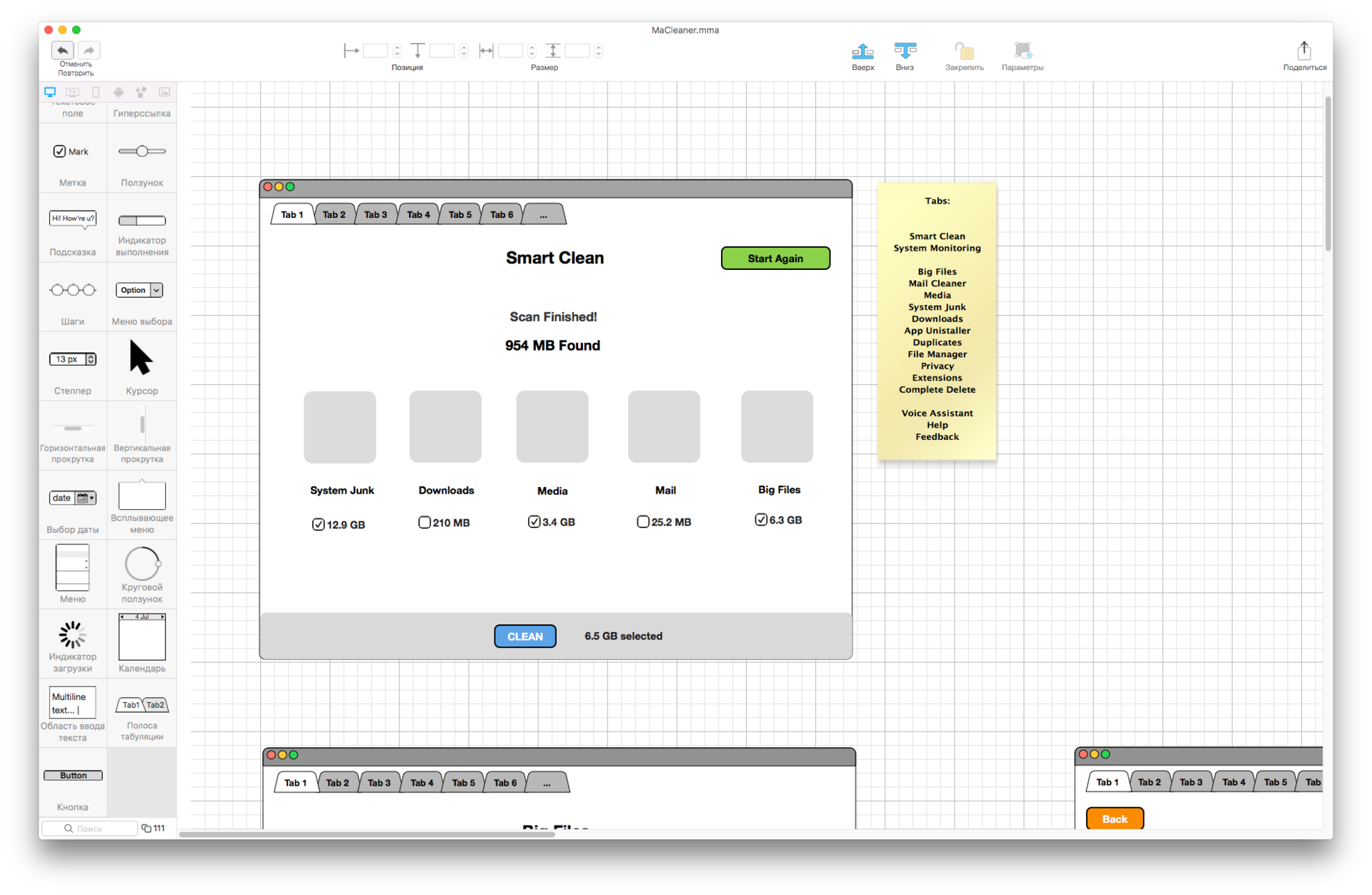
Task: Toggle the Big Files 6.3 GB checkbox
Action: (x=761, y=519)
